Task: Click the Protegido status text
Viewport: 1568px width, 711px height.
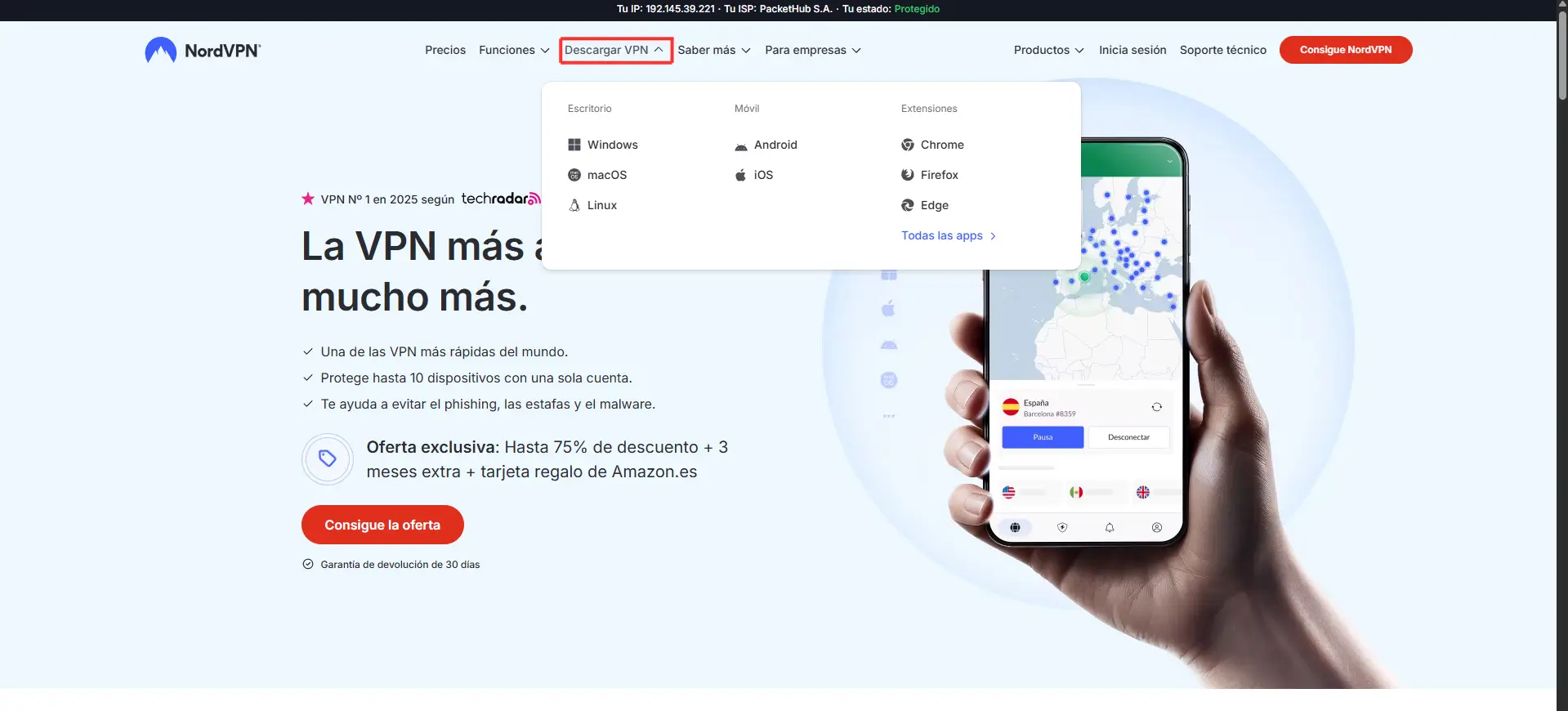Action: (x=917, y=9)
